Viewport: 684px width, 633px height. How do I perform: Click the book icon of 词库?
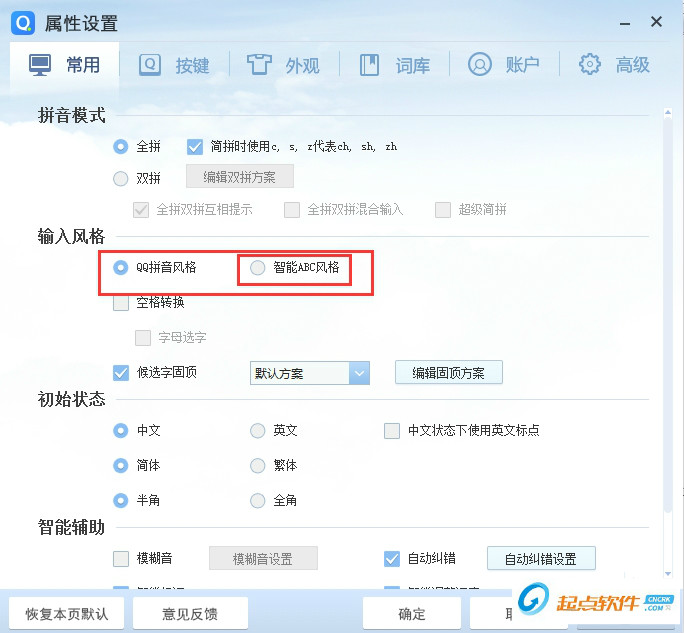point(369,65)
